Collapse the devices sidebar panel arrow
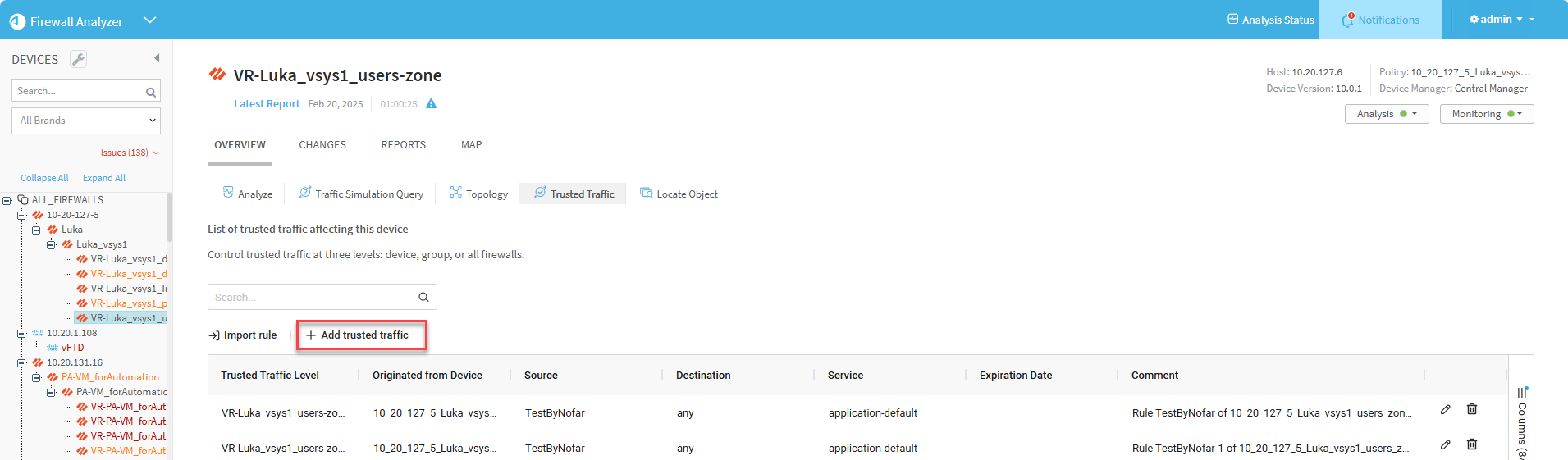 pyautogui.click(x=157, y=58)
